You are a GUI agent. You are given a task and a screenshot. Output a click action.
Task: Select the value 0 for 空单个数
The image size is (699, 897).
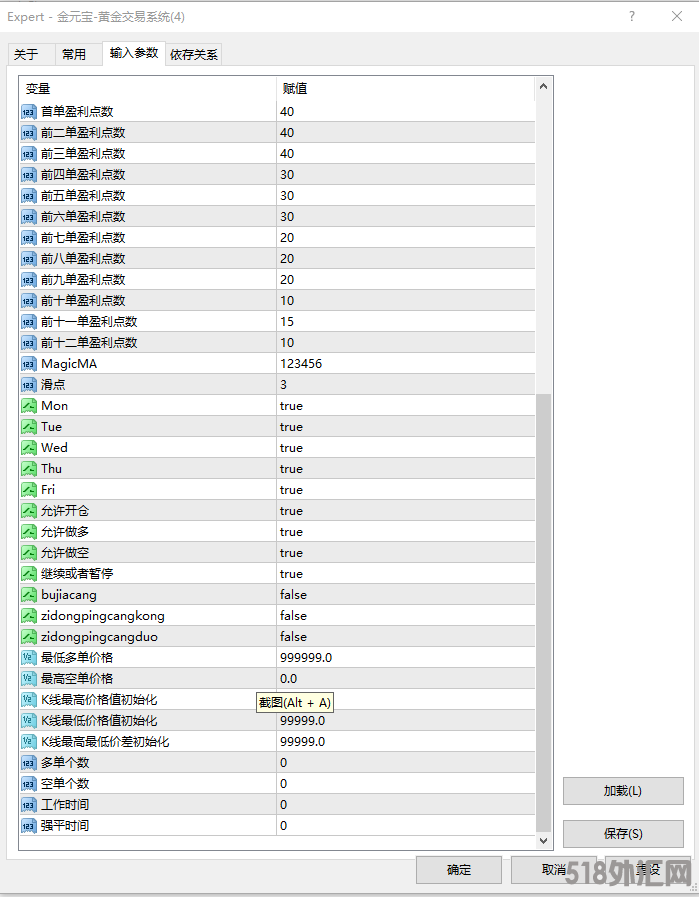(284, 784)
